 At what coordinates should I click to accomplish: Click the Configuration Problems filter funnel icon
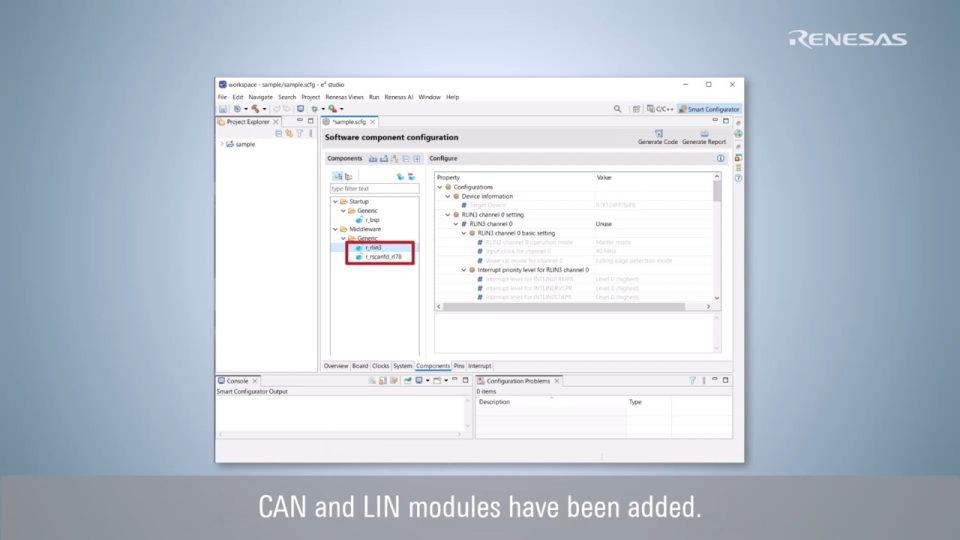[x=692, y=381]
